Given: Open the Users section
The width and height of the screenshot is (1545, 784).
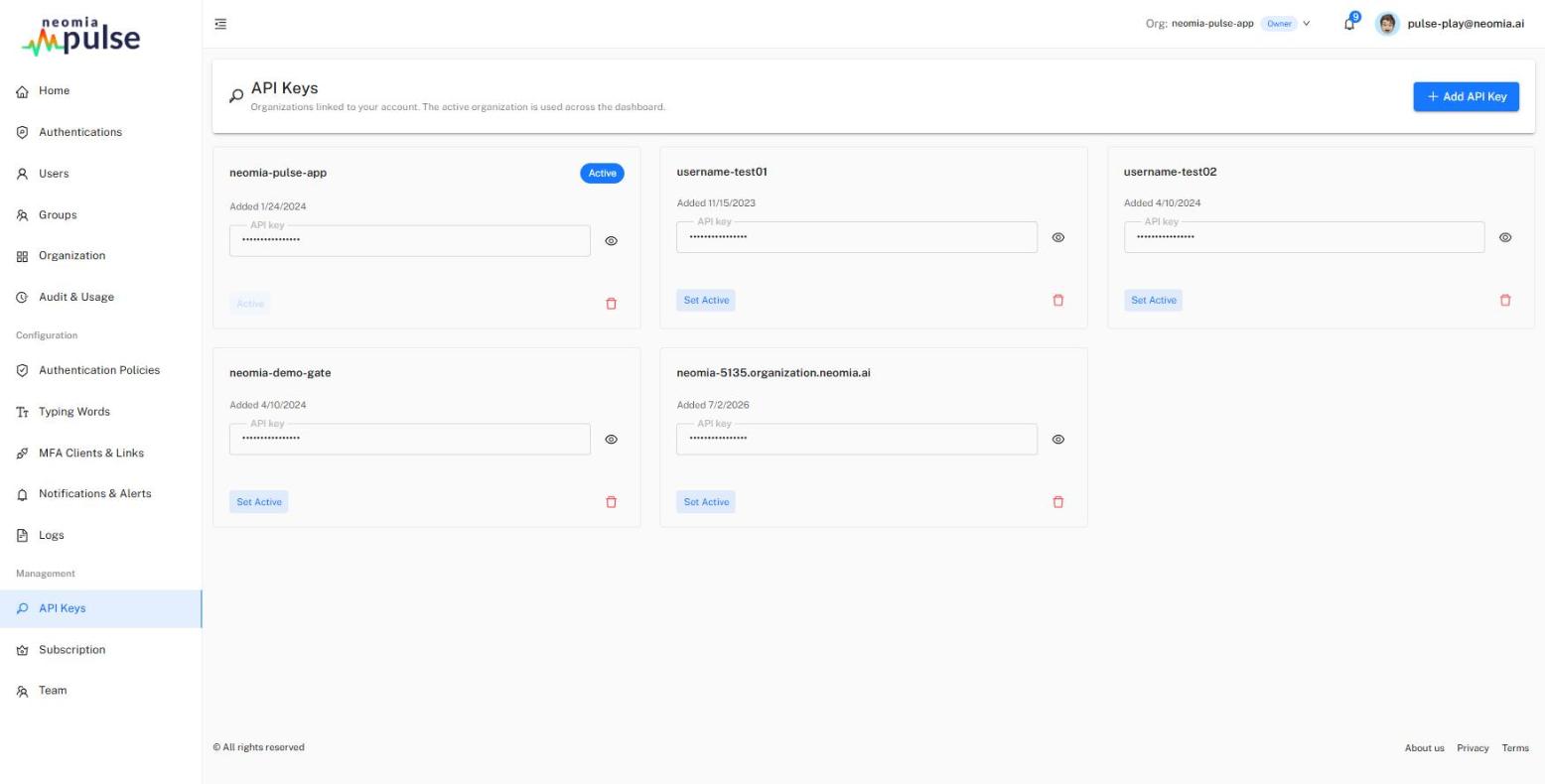Looking at the screenshot, I should tap(100, 174).
